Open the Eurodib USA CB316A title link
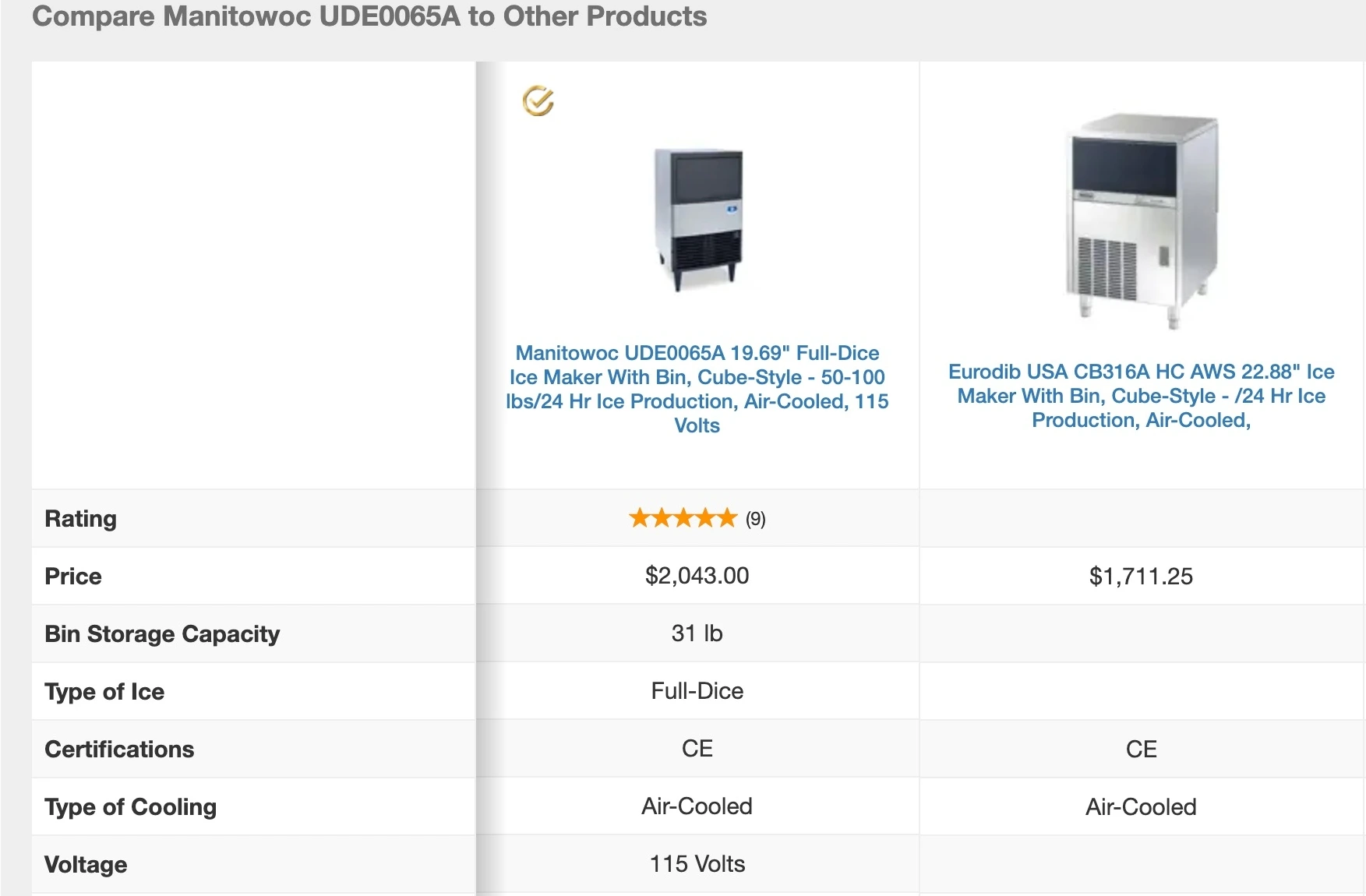1366x896 pixels. pyautogui.click(x=1141, y=396)
